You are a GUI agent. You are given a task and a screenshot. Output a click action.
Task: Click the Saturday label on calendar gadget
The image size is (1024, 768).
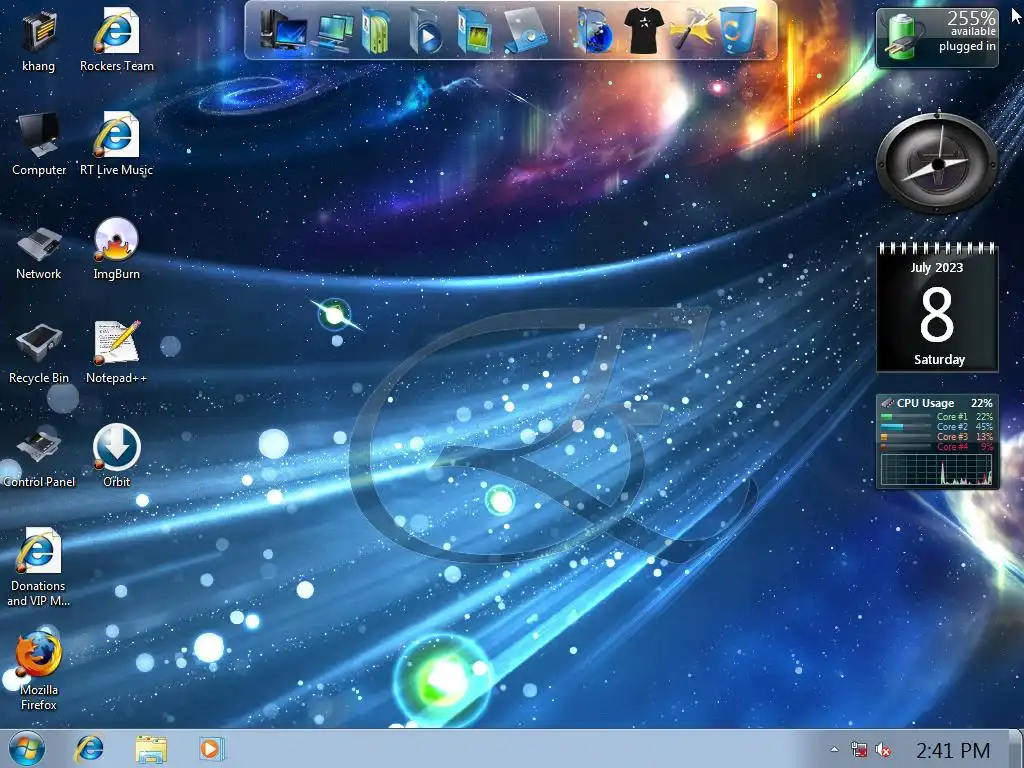(939, 359)
